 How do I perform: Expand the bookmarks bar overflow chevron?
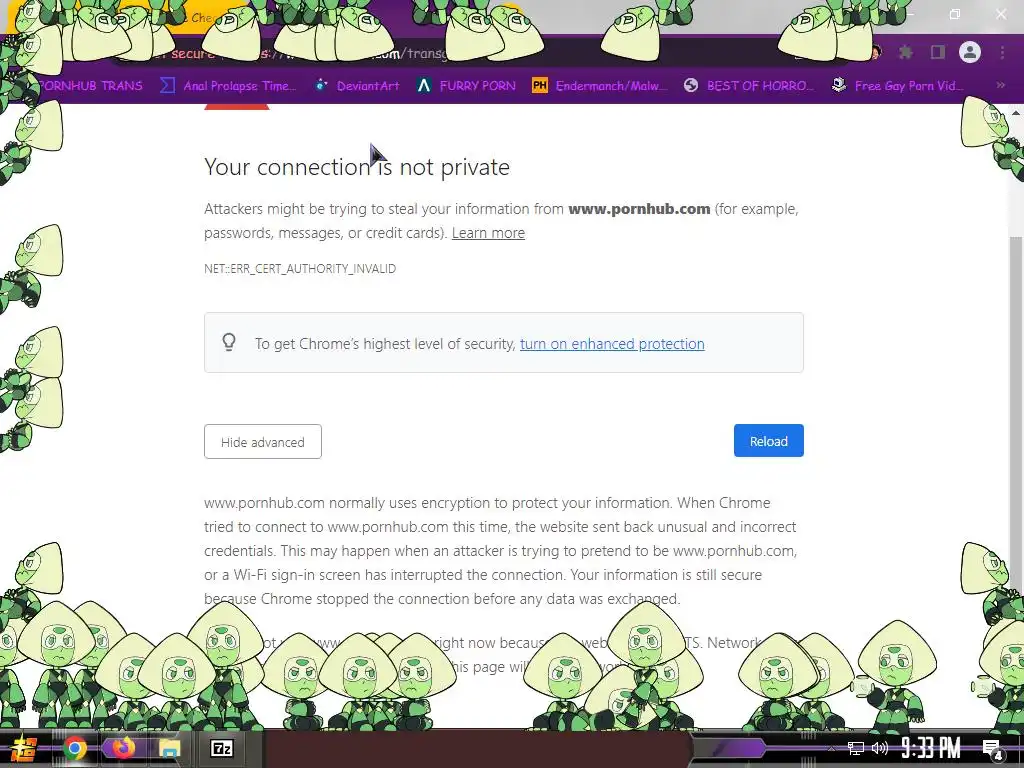pos(1000,86)
